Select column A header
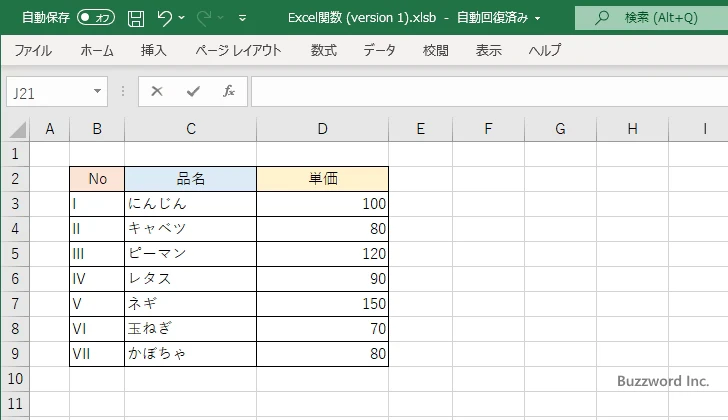The image size is (728, 420). click(x=50, y=129)
